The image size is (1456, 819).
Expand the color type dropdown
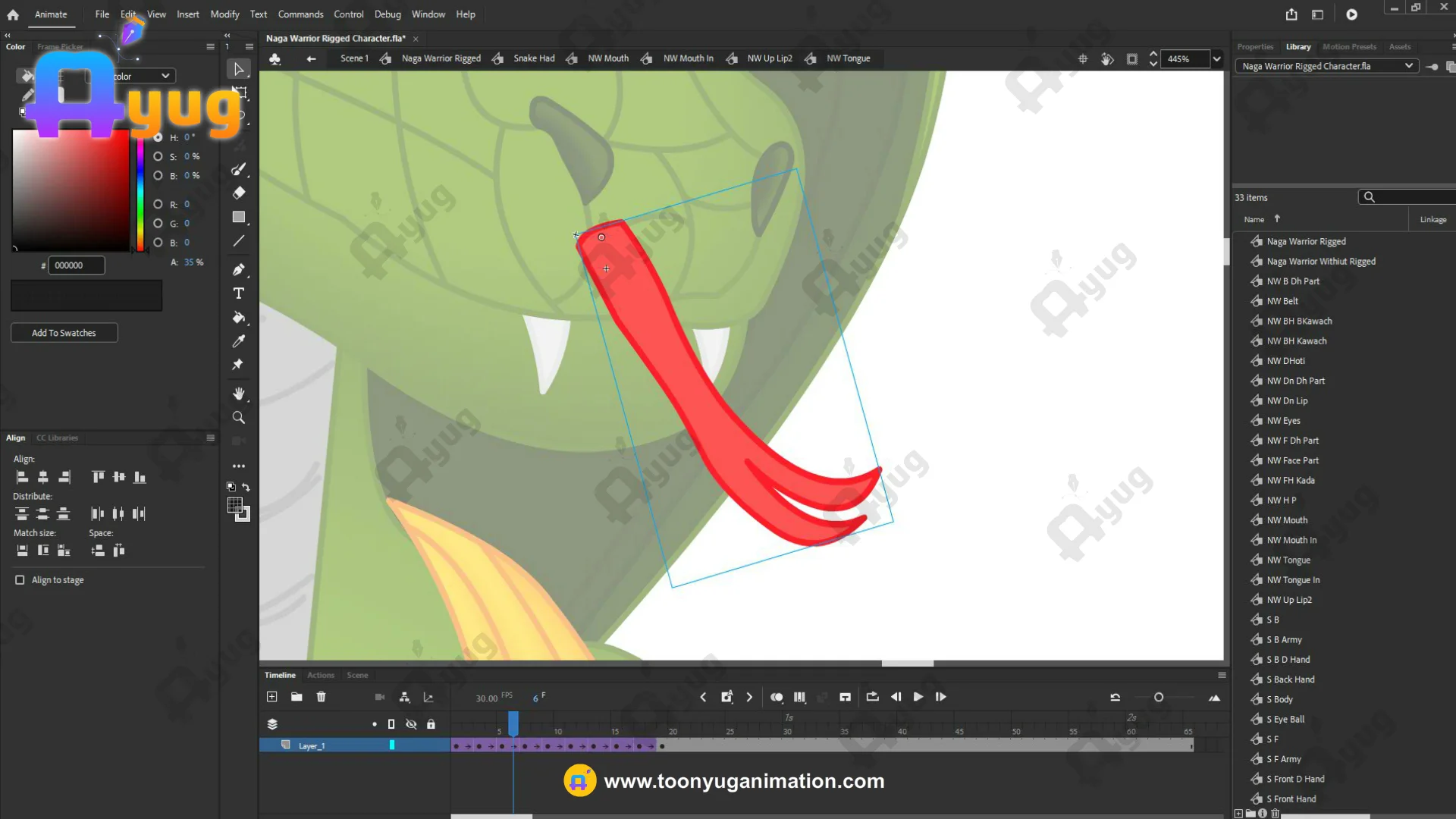[x=165, y=76]
